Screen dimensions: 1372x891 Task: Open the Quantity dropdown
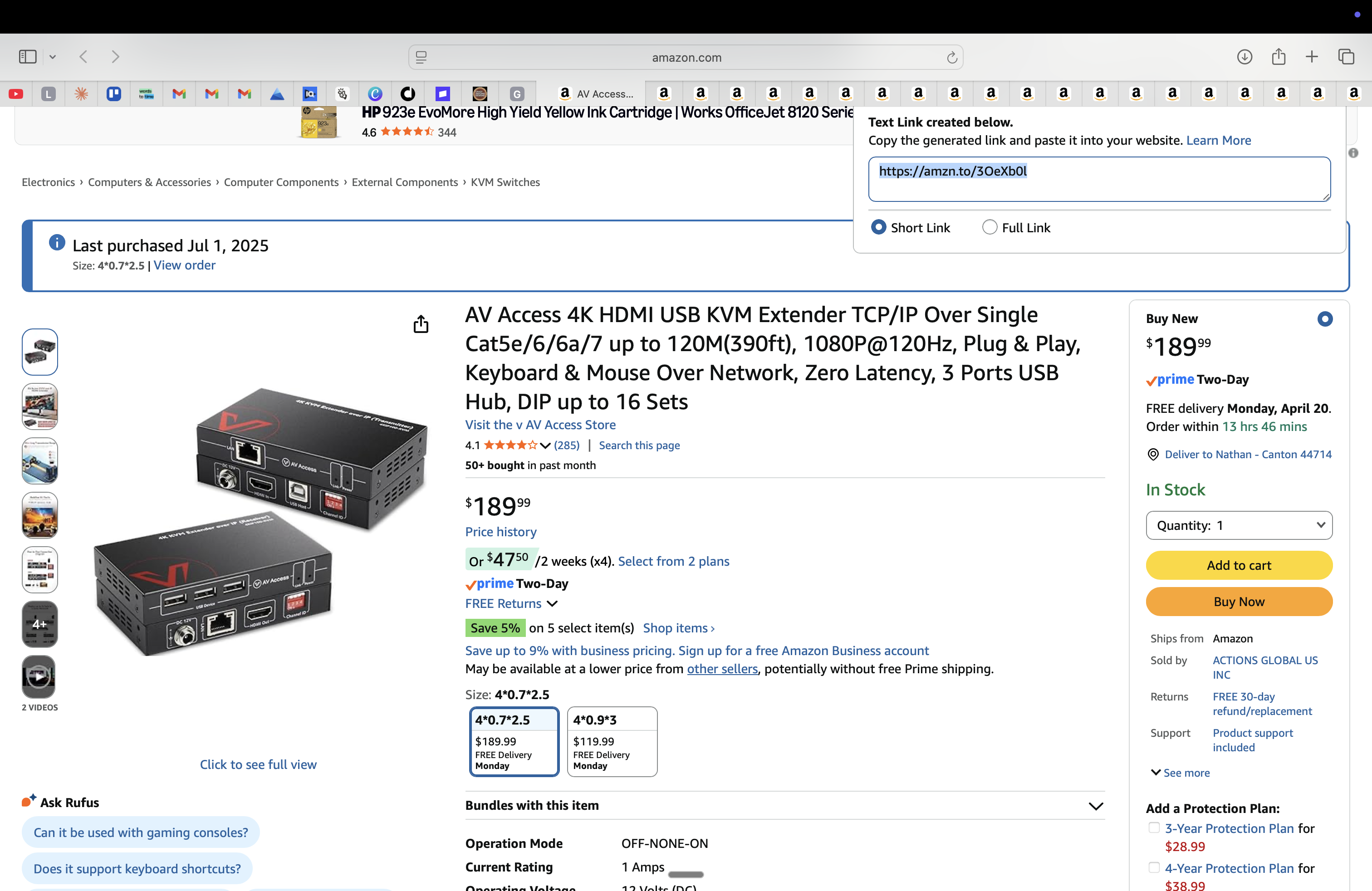pos(1239,526)
